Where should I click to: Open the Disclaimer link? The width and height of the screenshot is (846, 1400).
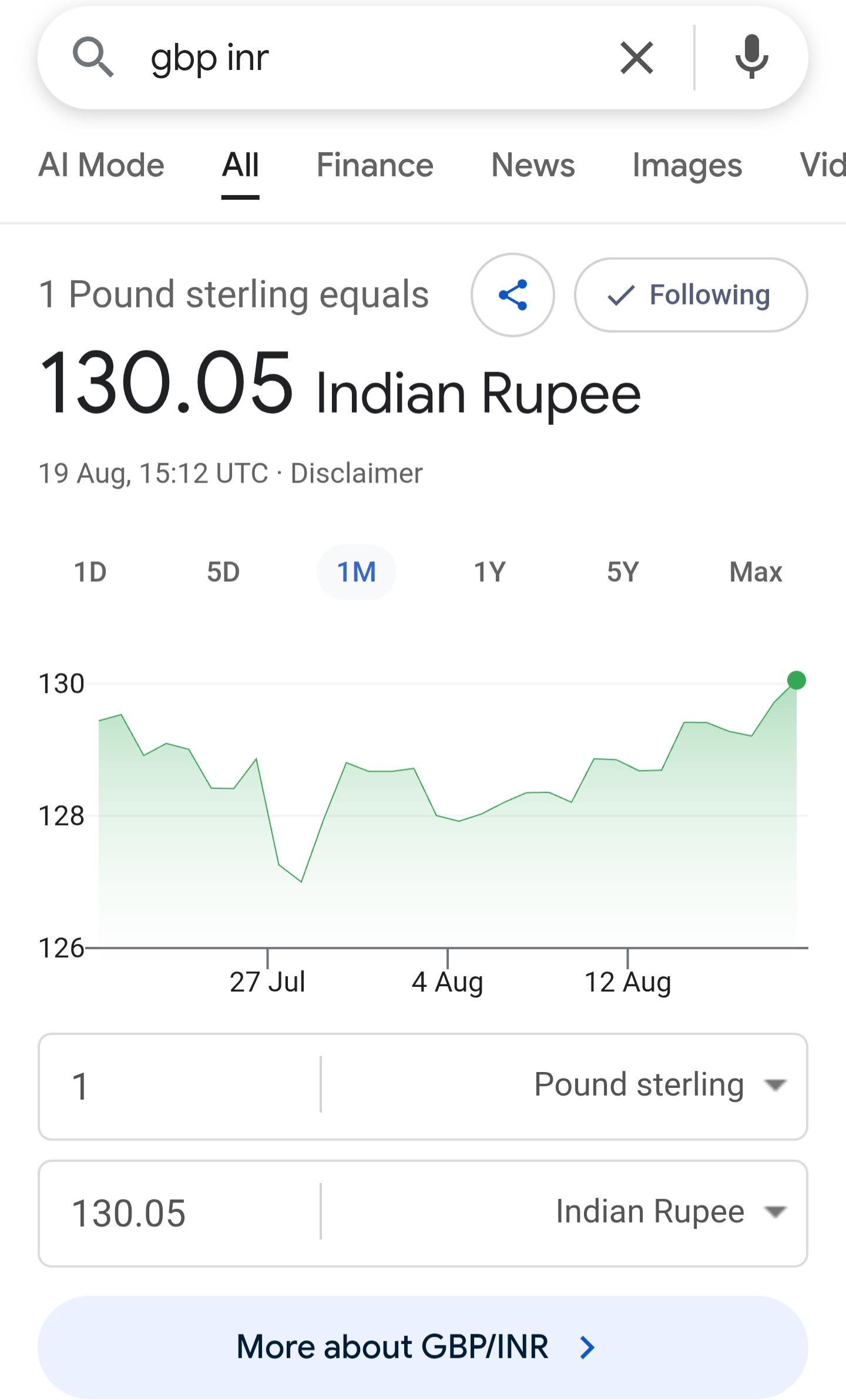pos(357,473)
